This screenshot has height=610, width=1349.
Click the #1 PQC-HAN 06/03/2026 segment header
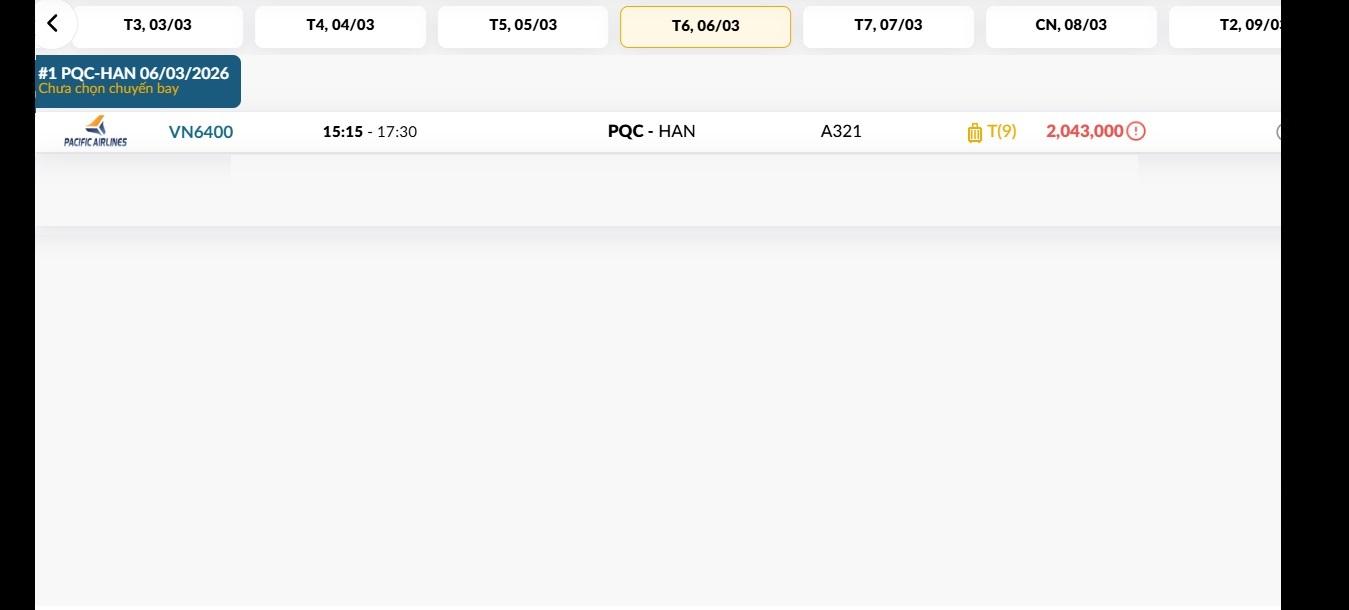(133, 73)
